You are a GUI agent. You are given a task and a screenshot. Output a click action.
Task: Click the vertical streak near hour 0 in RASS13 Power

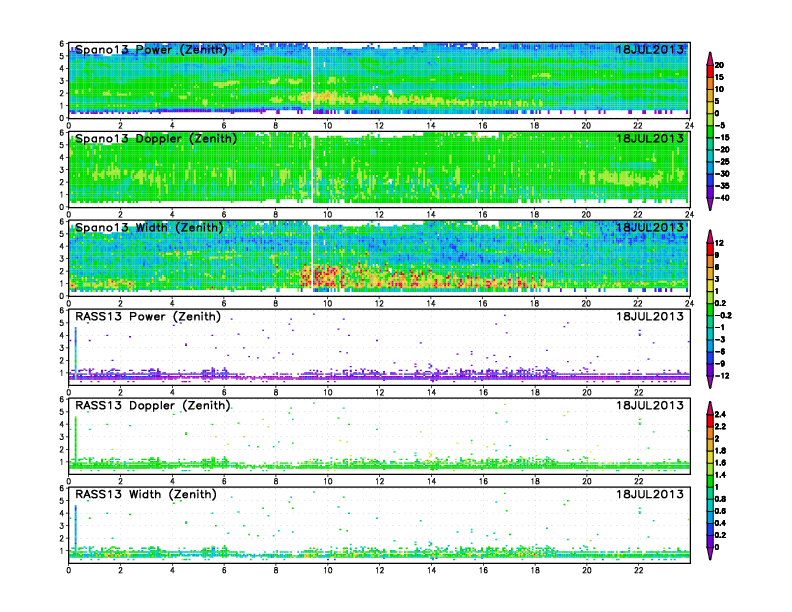point(76,352)
